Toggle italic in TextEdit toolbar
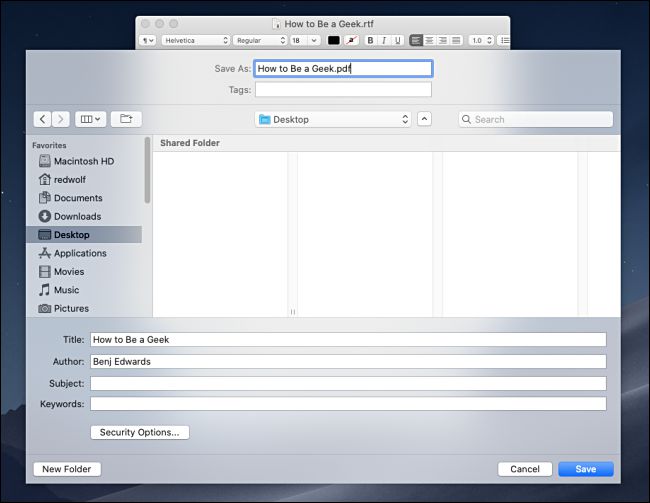 [384, 40]
